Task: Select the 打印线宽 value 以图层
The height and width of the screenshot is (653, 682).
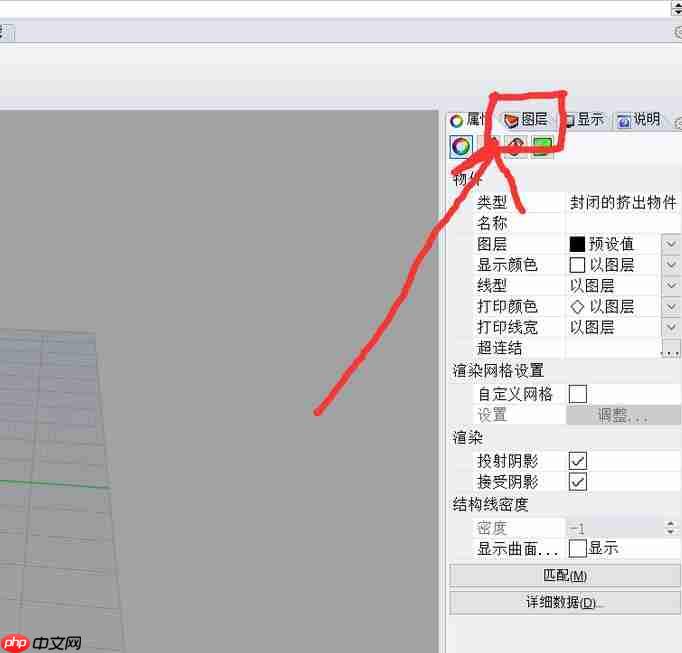Action: click(592, 327)
